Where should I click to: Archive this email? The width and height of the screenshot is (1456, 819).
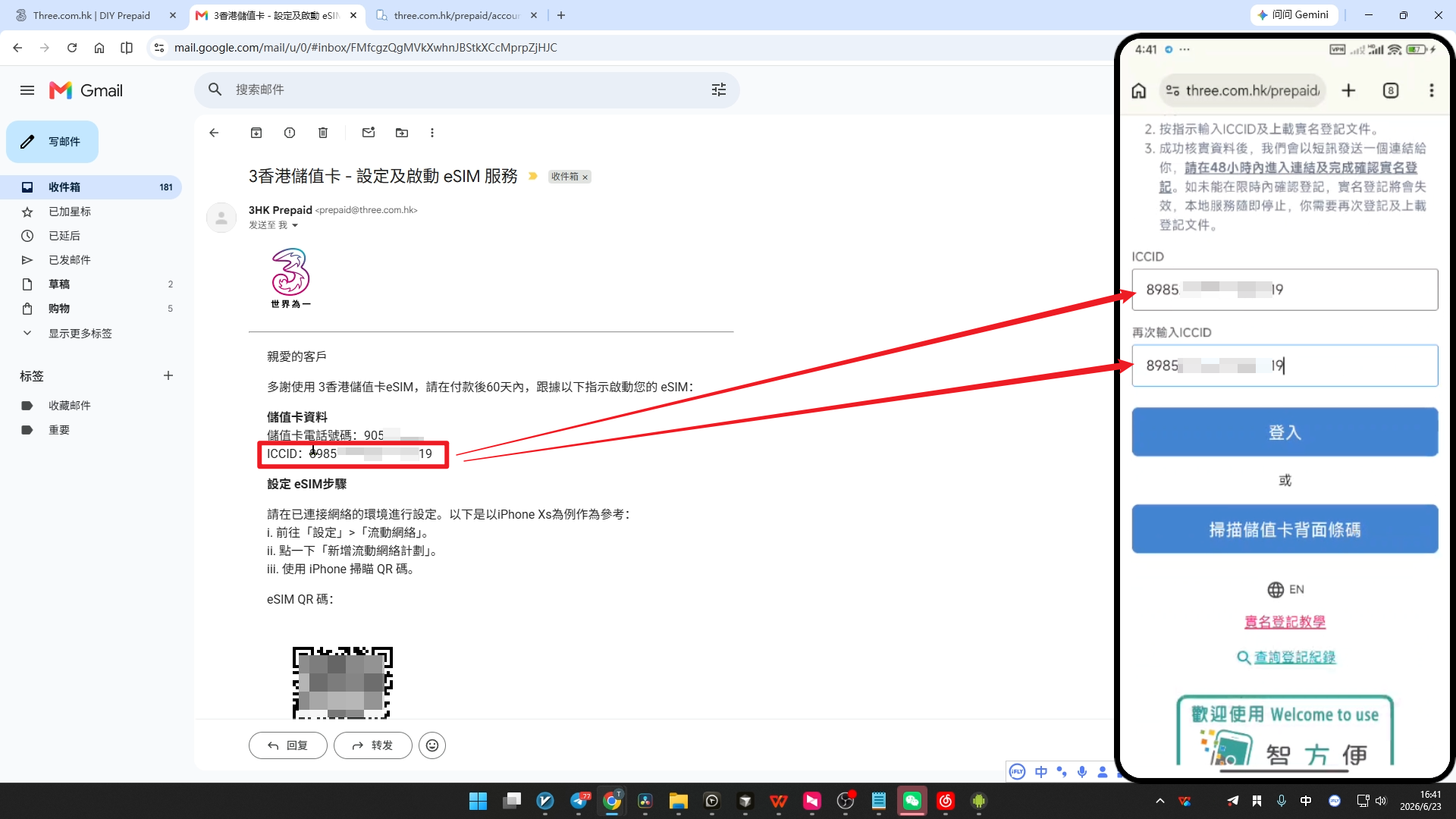(256, 133)
